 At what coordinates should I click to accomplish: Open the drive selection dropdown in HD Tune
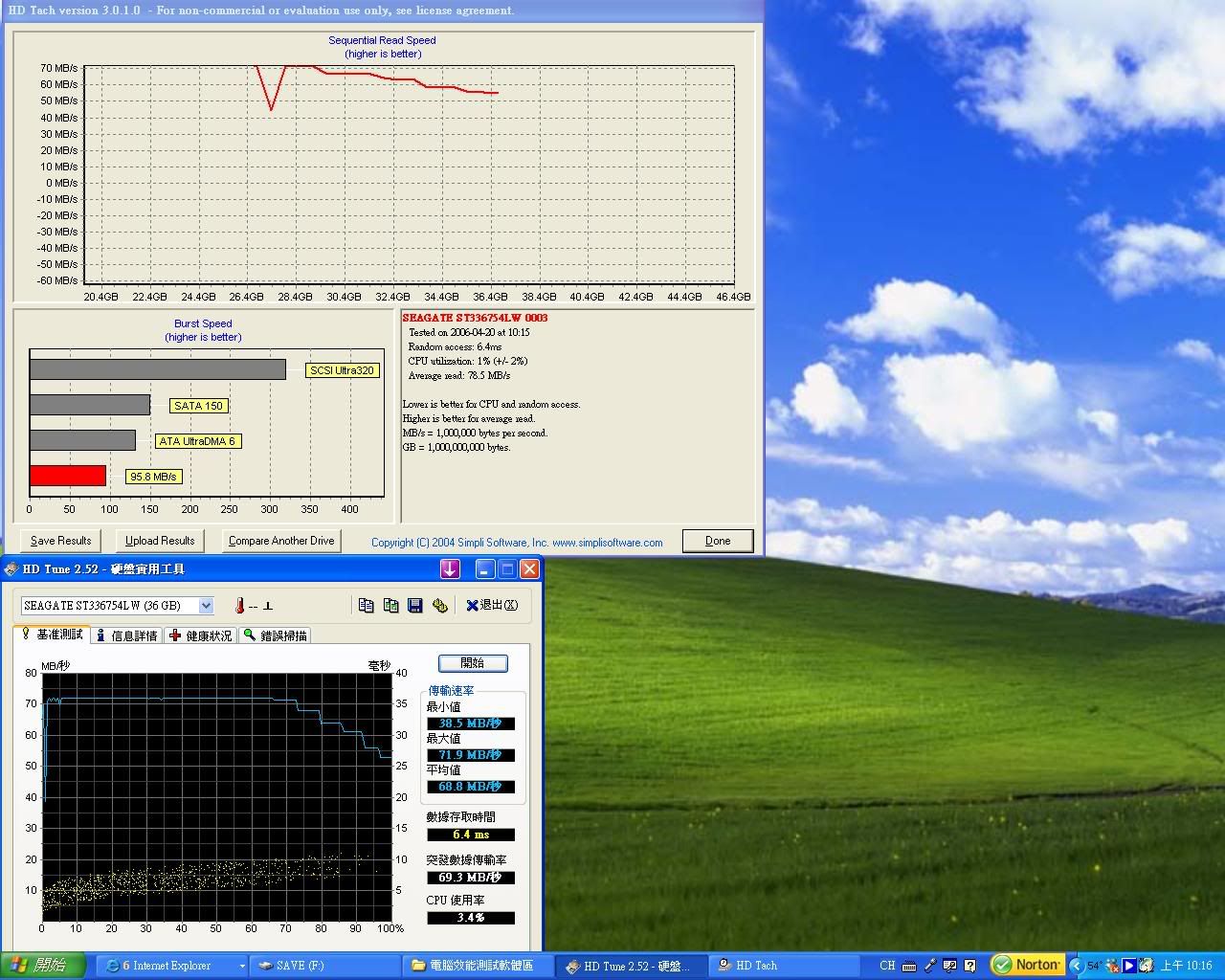point(206,606)
